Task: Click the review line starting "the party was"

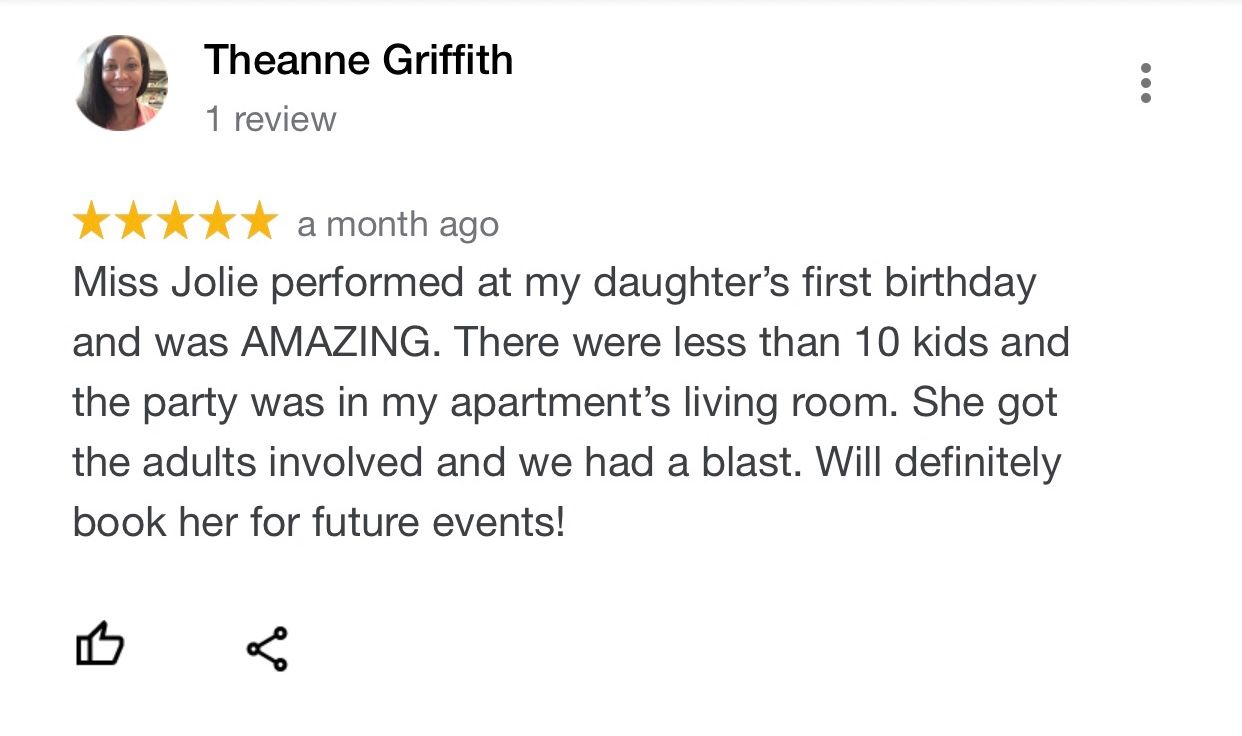Action: click(565, 403)
